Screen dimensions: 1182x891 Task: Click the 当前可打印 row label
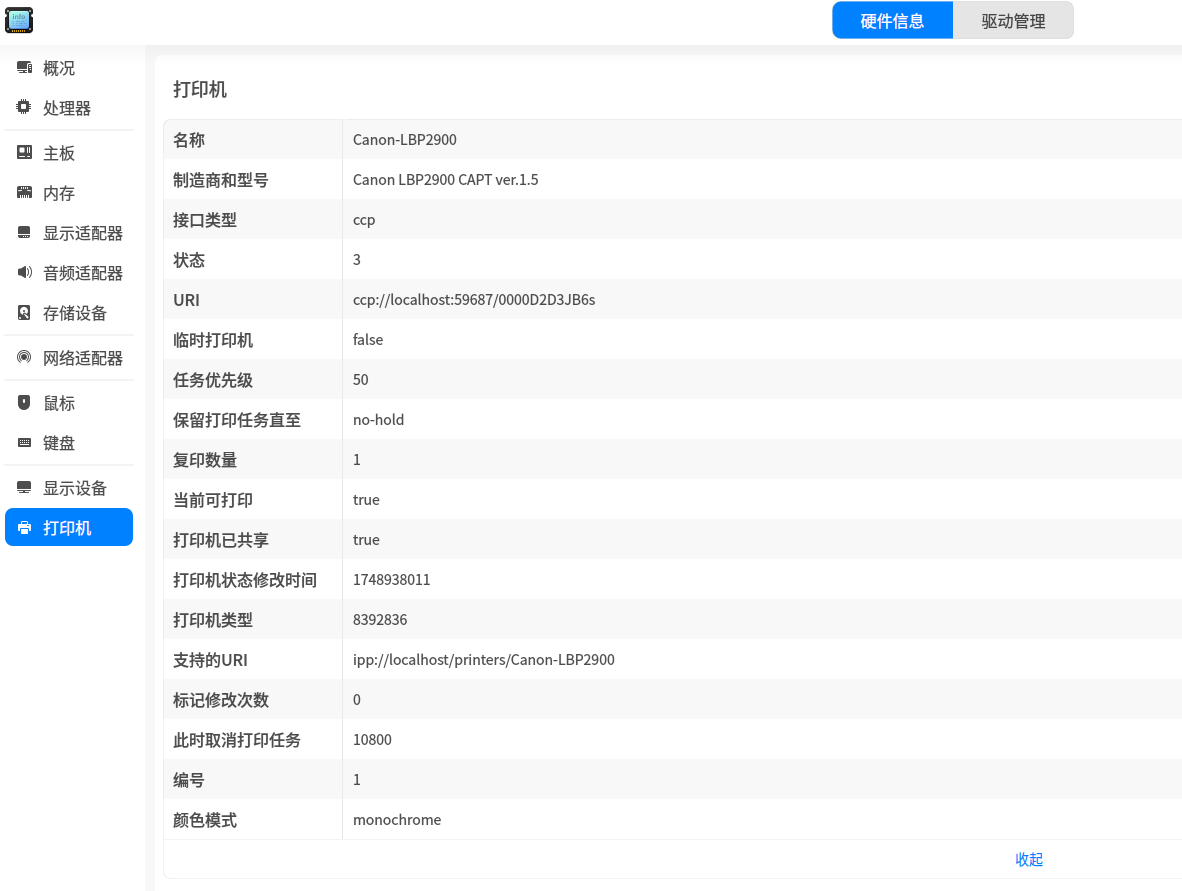coord(213,500)
